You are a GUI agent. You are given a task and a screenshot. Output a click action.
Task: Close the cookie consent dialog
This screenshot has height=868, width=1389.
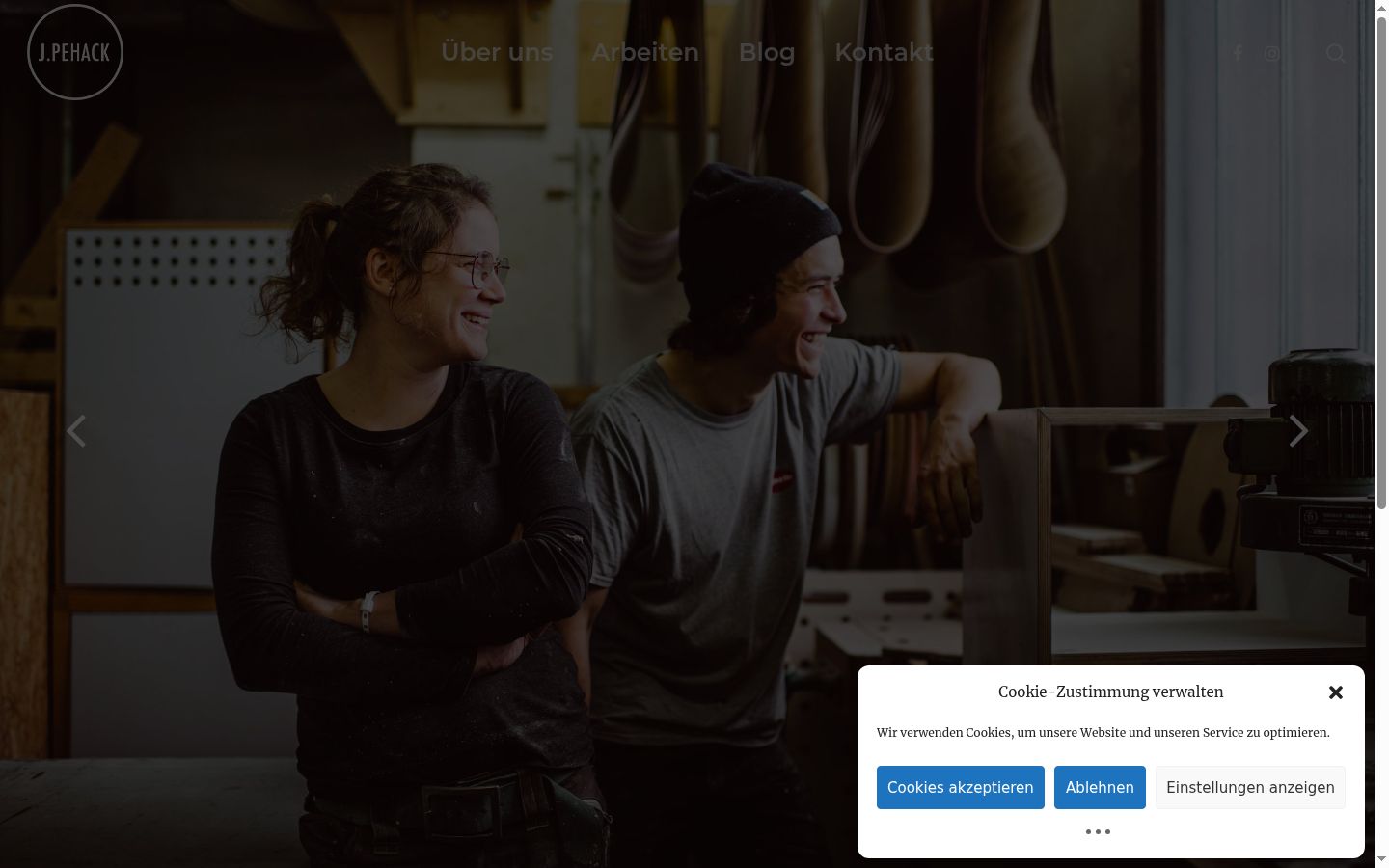pos(1336,692)
